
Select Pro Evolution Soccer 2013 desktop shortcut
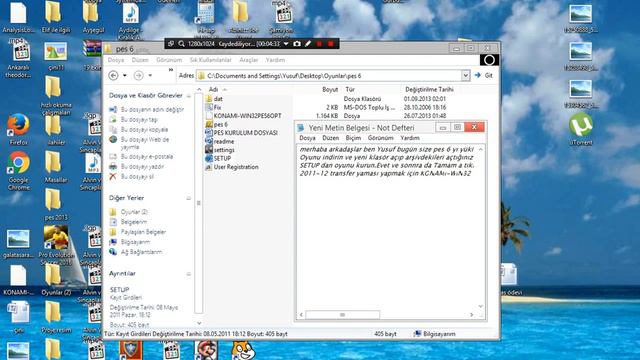tap(56, 245)
